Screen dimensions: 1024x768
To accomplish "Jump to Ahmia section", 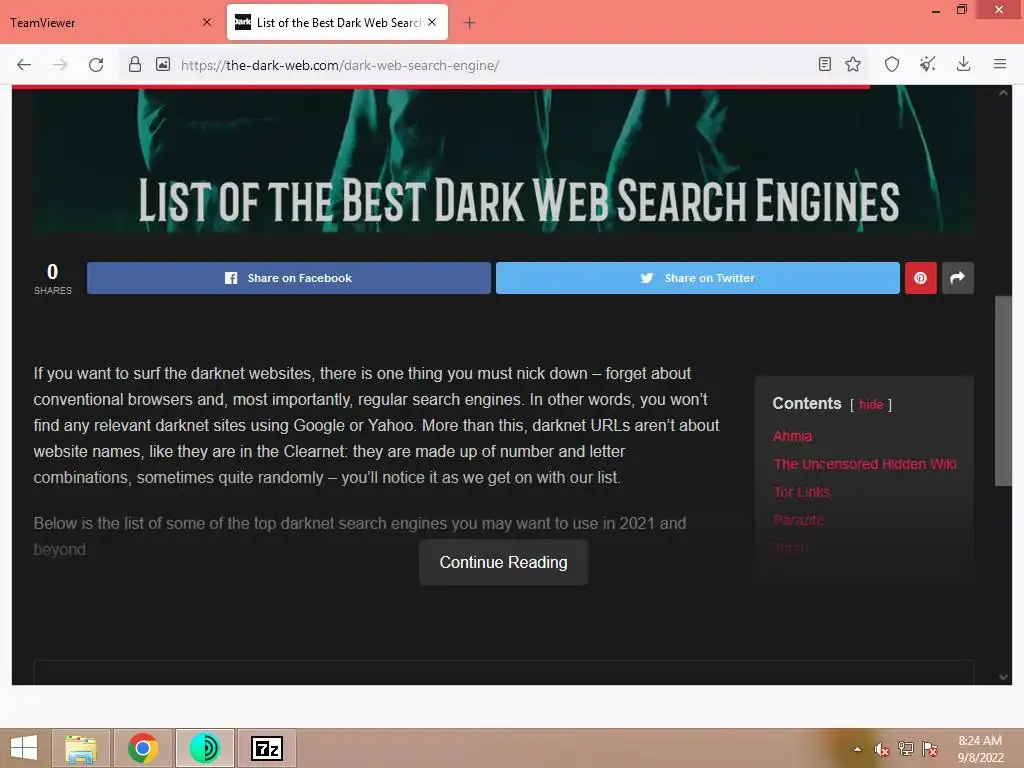I will tap(792, 436).
